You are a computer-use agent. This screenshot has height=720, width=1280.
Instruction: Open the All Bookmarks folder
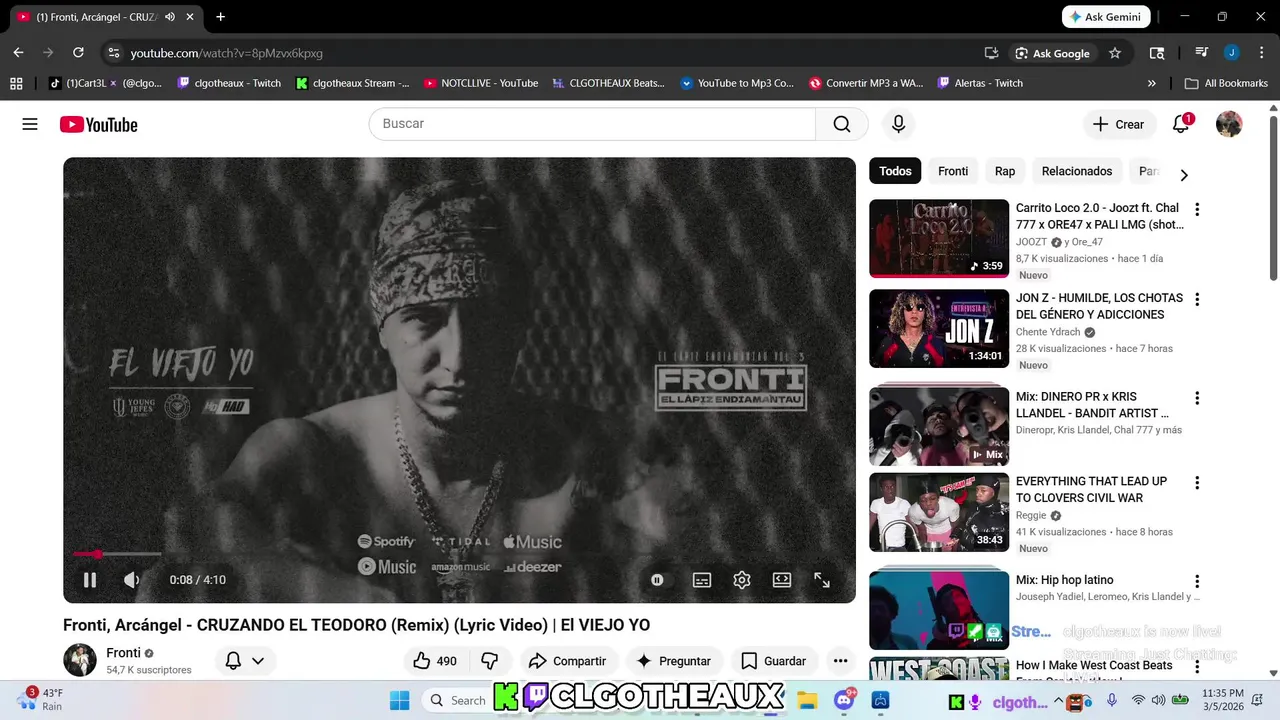(x=1226, y=83)
